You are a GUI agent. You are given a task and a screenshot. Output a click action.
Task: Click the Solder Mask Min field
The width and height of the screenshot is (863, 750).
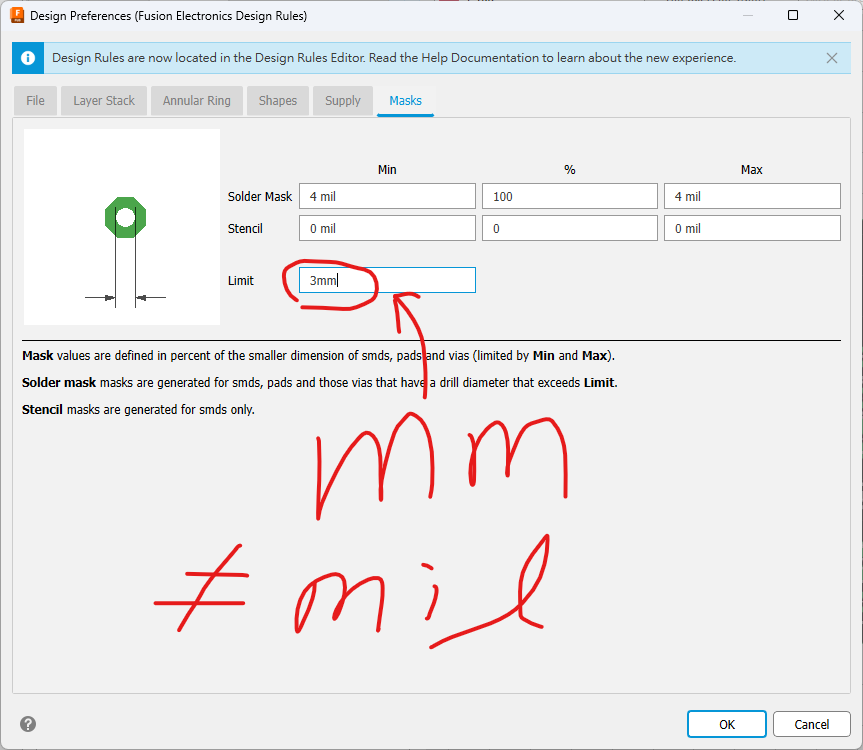click(x=387, y=197)
